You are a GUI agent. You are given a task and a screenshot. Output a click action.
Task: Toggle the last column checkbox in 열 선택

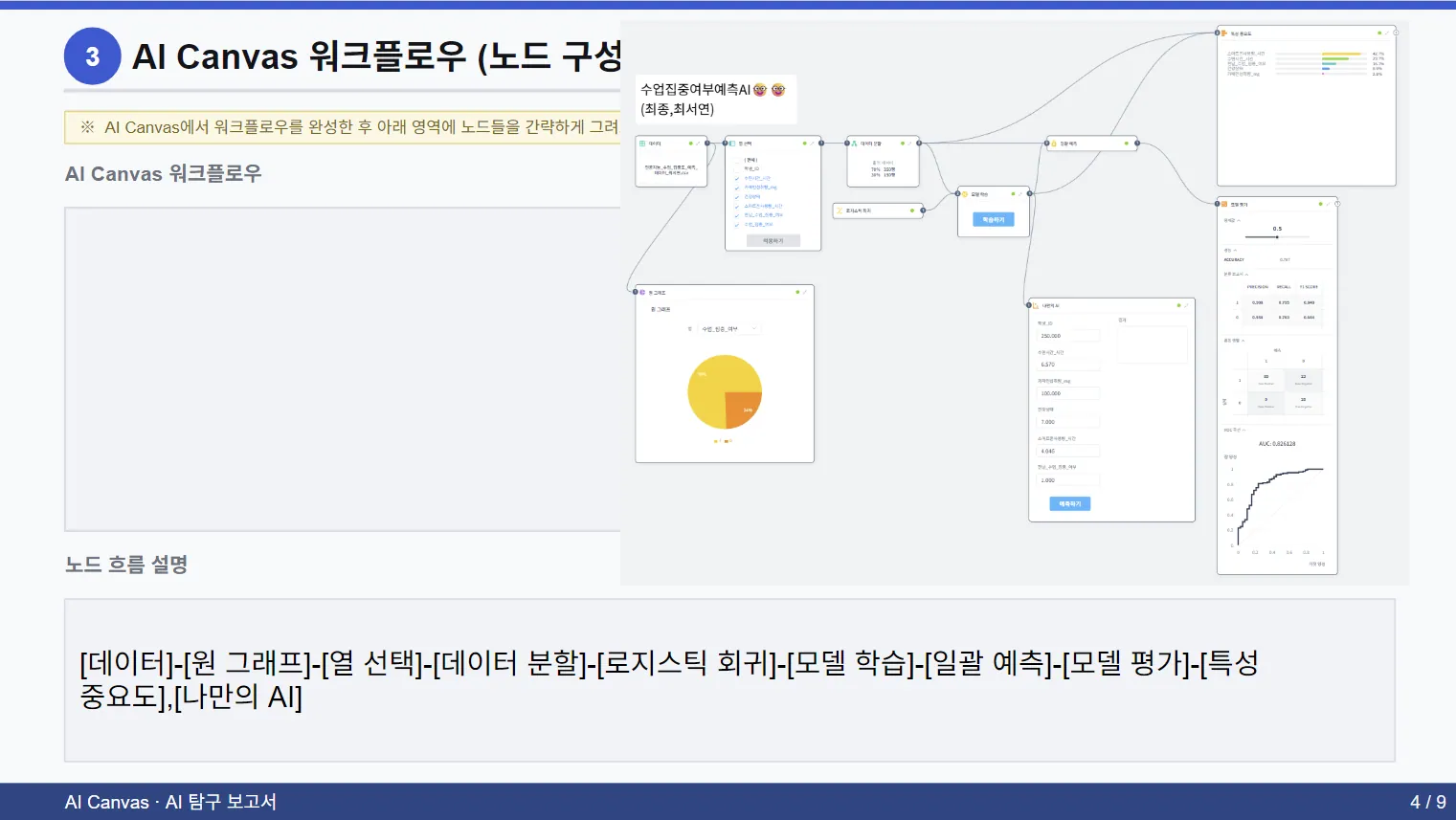pyautogui.click(x=737, y=225)
